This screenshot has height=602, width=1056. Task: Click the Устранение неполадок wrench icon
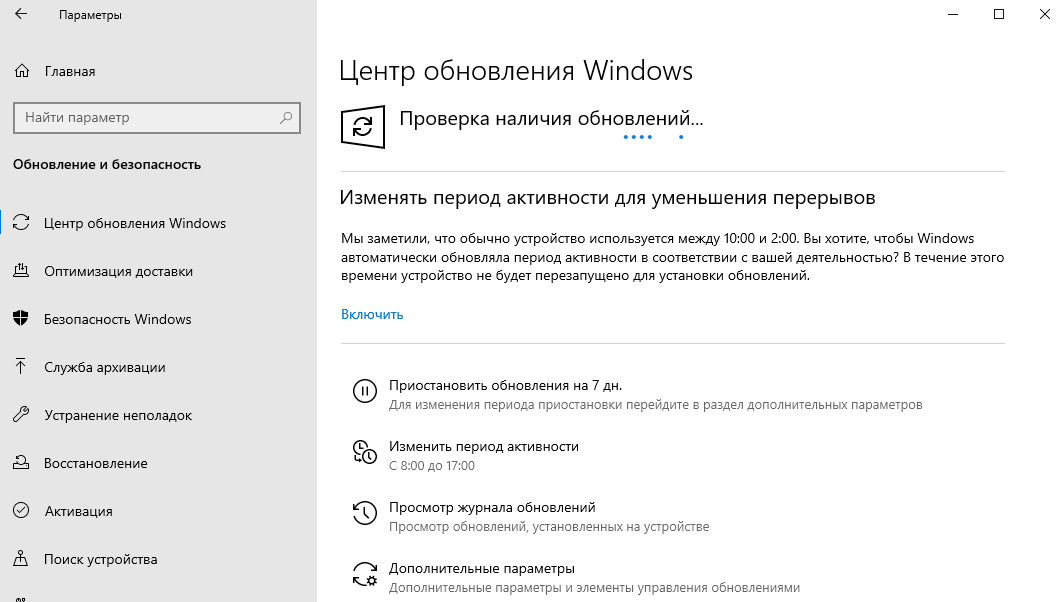pyautogui.click(x=21, y=415)
